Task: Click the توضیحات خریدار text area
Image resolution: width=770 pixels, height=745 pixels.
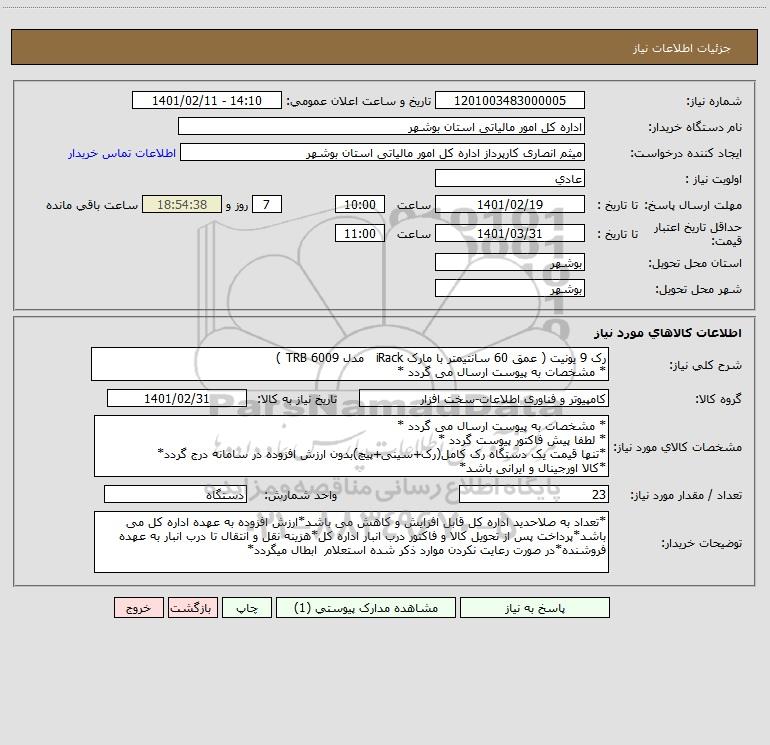Action: tap(351, 542)
